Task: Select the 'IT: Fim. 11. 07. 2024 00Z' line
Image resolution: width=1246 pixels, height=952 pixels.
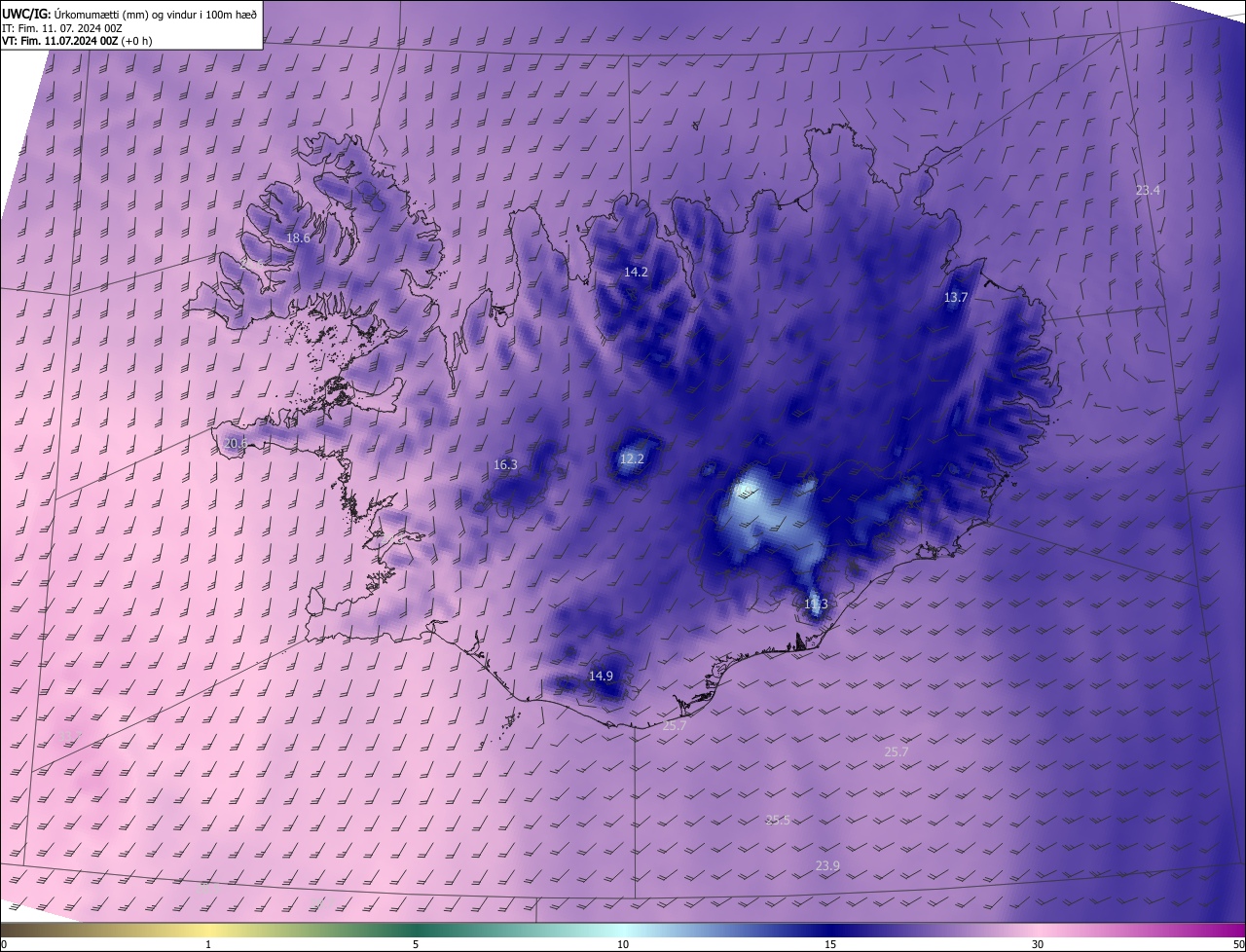Action: point(62,27)
